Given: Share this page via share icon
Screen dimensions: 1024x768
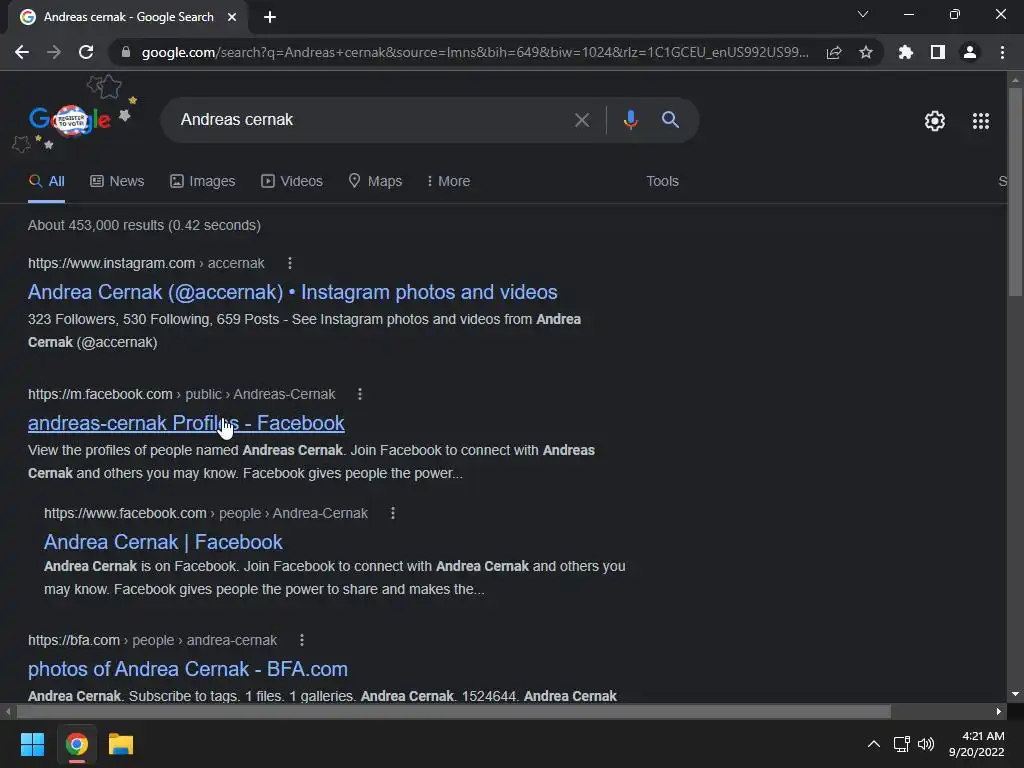Looking at the screenshot, I should pos(834,52).
